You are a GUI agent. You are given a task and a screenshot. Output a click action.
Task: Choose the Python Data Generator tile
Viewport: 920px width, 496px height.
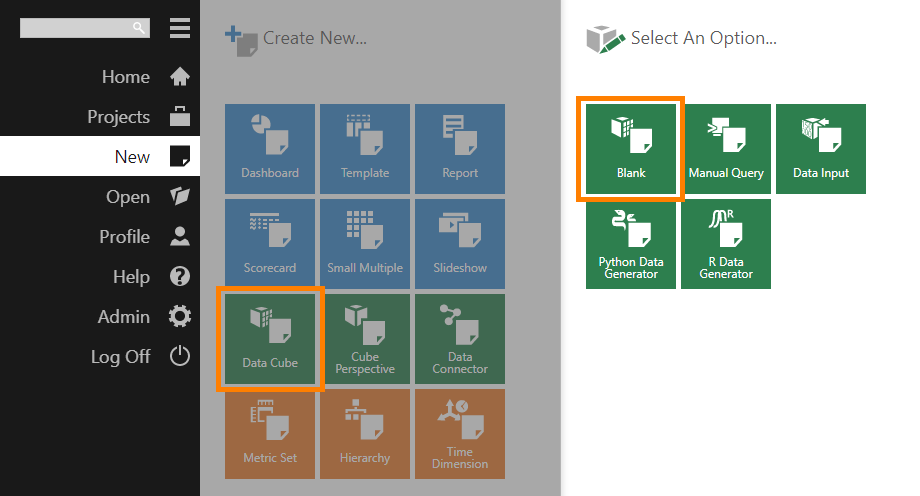tap(631, 244)
